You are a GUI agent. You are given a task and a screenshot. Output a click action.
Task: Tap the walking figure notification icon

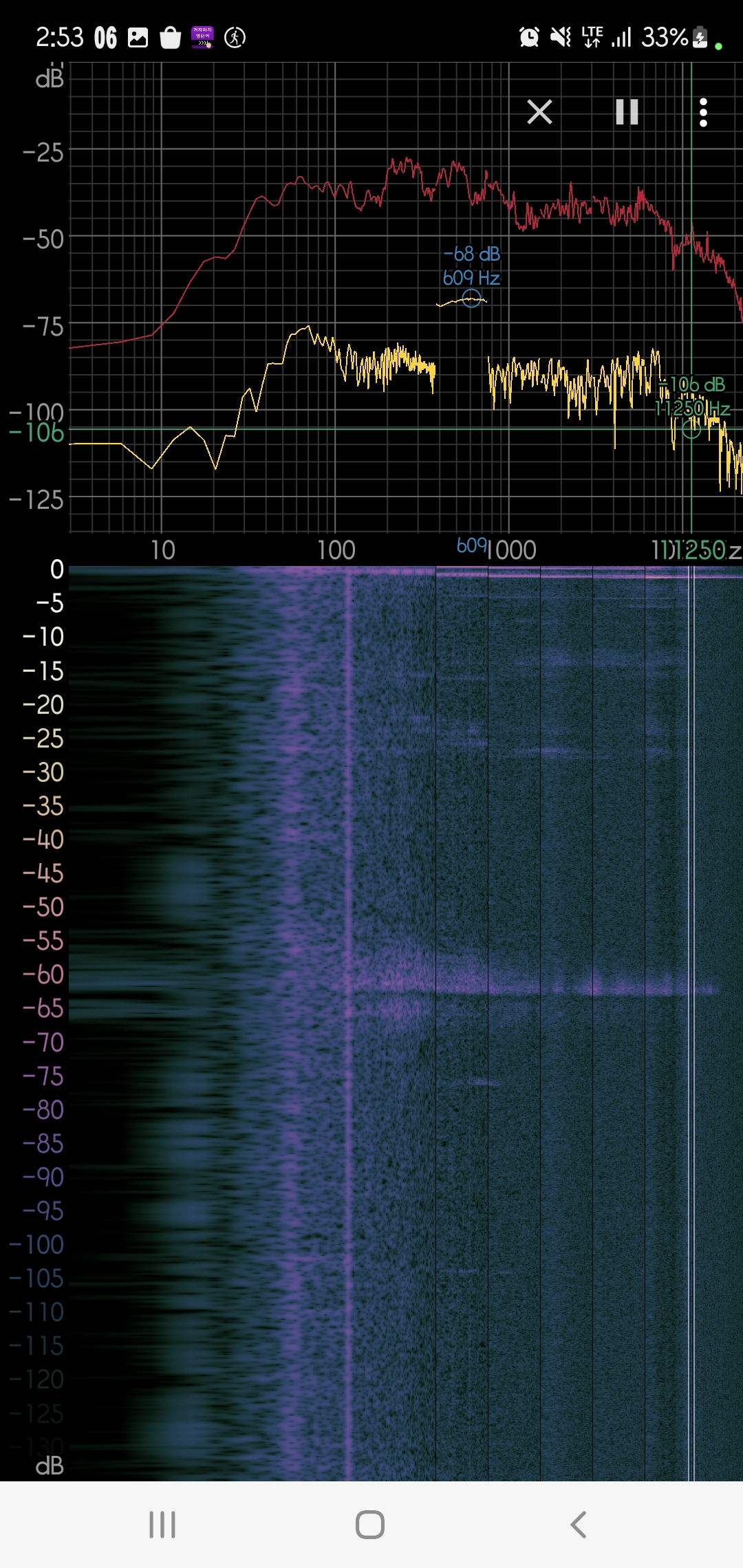coord(235,37)
